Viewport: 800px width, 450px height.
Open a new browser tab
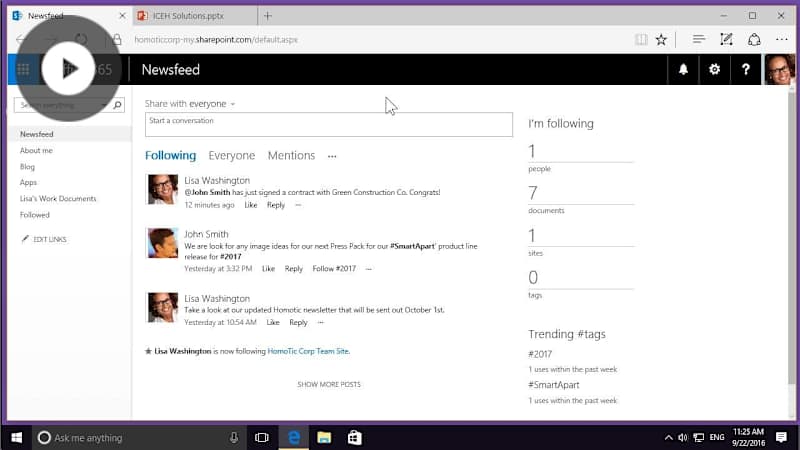click(x=268, y=16)
